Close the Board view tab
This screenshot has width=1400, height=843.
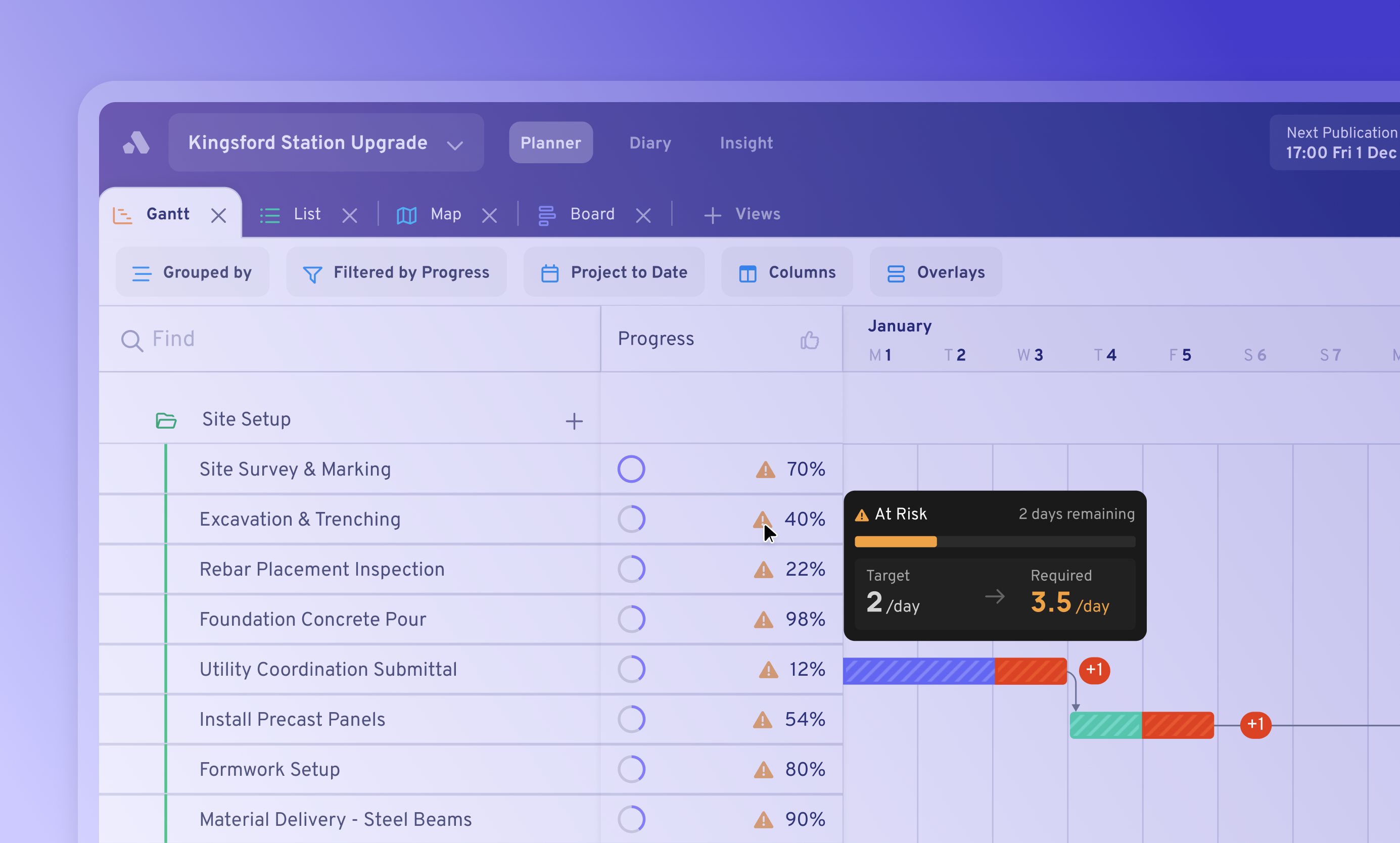pos(643,215)
